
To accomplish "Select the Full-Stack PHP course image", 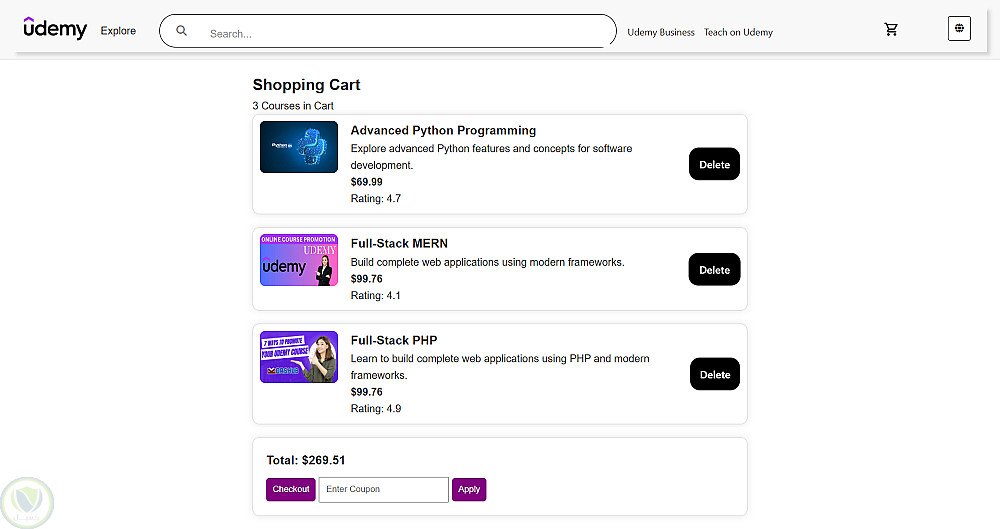I will tap(298, 357).
